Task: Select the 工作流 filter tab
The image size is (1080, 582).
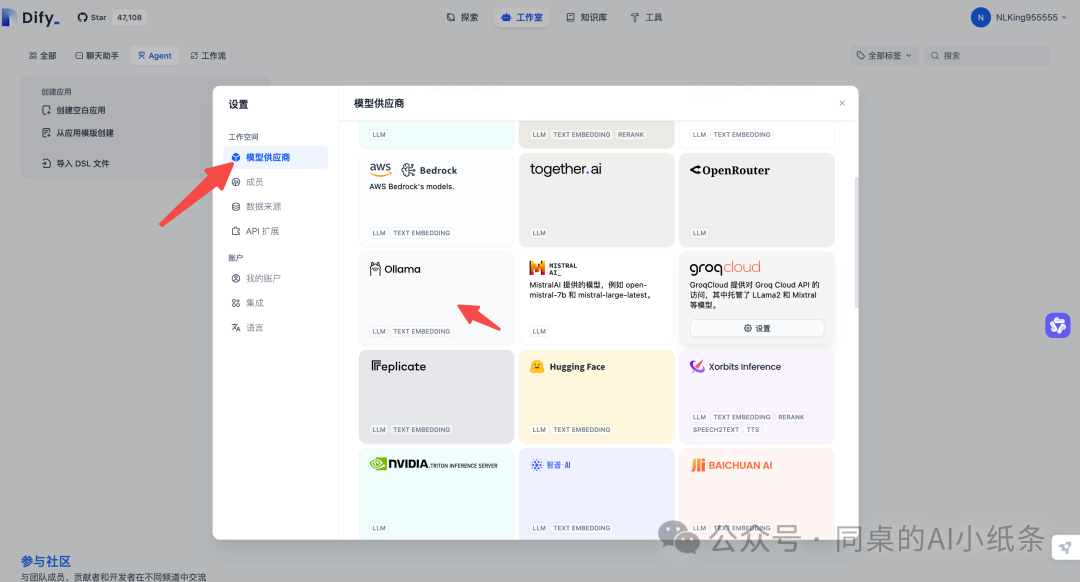Action: point(208,55)
